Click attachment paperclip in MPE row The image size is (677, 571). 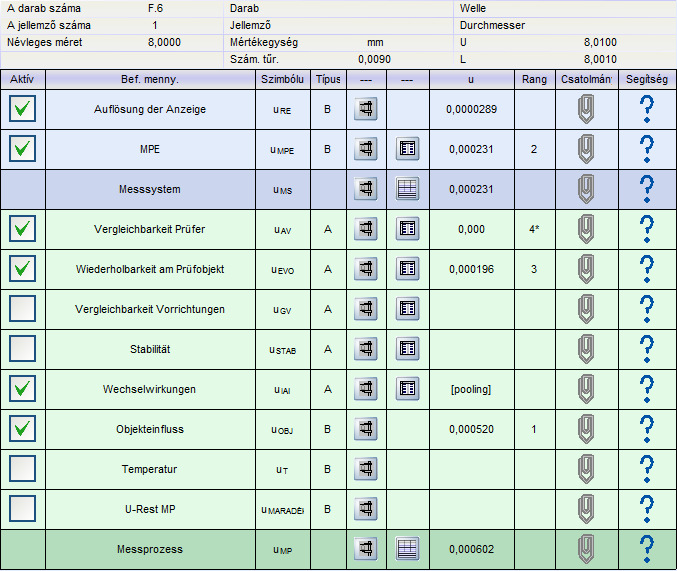click(586, 149)
